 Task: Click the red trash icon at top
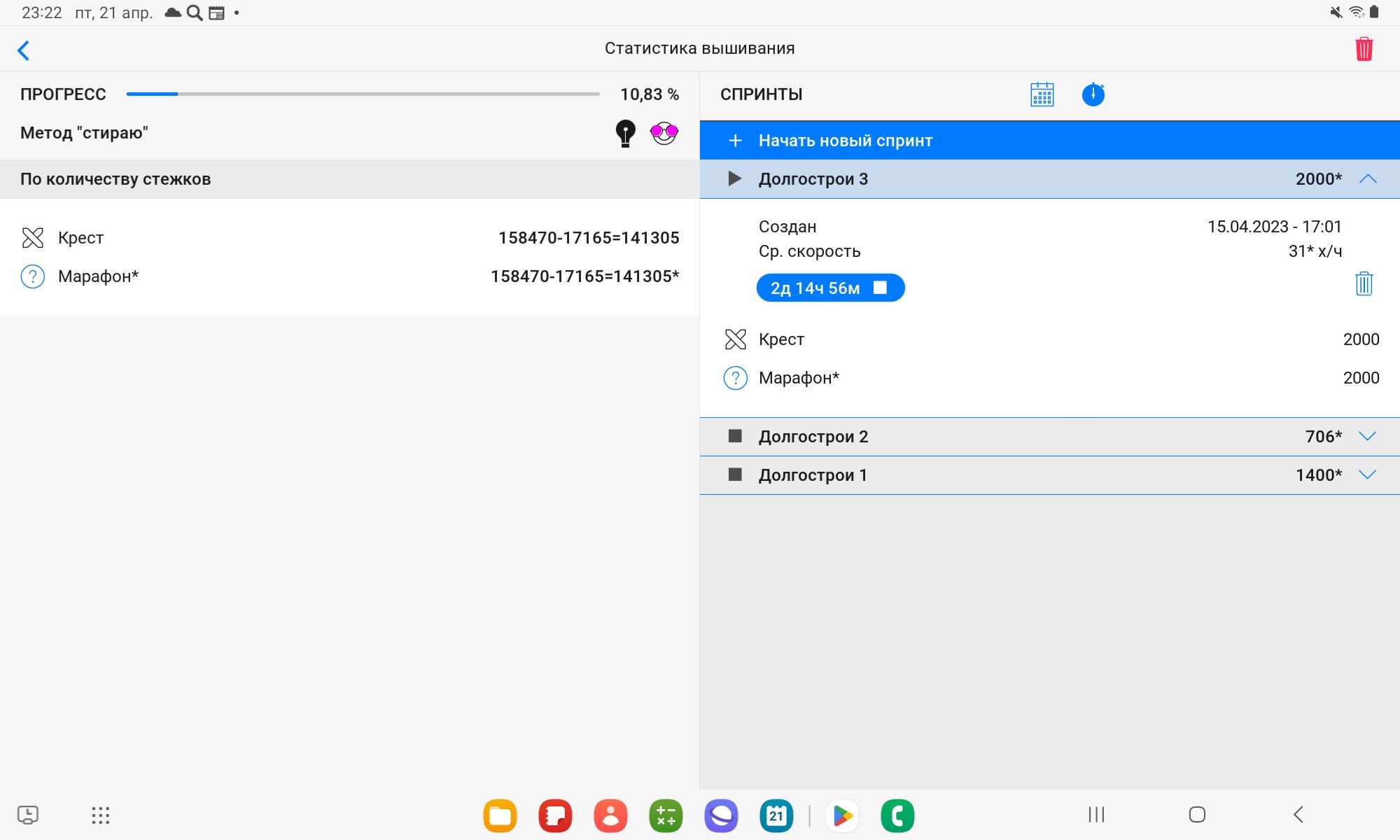tap(1364, 49)
